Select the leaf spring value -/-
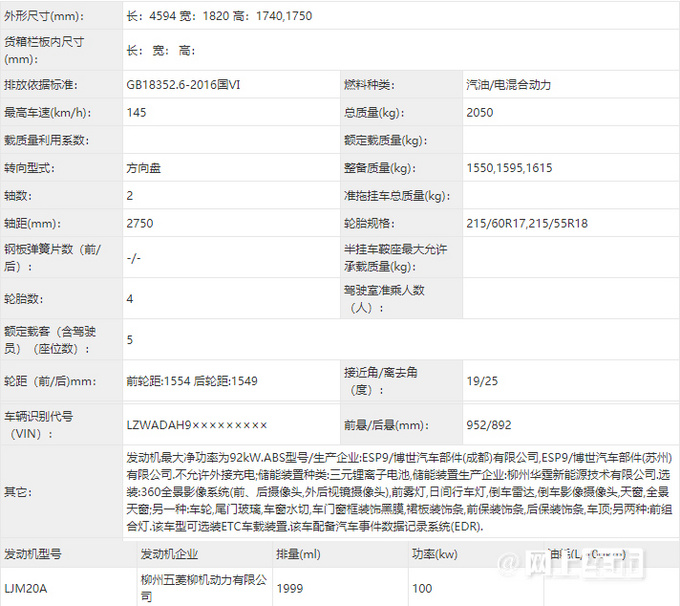 pyautogui.click(x=134, y=258)
